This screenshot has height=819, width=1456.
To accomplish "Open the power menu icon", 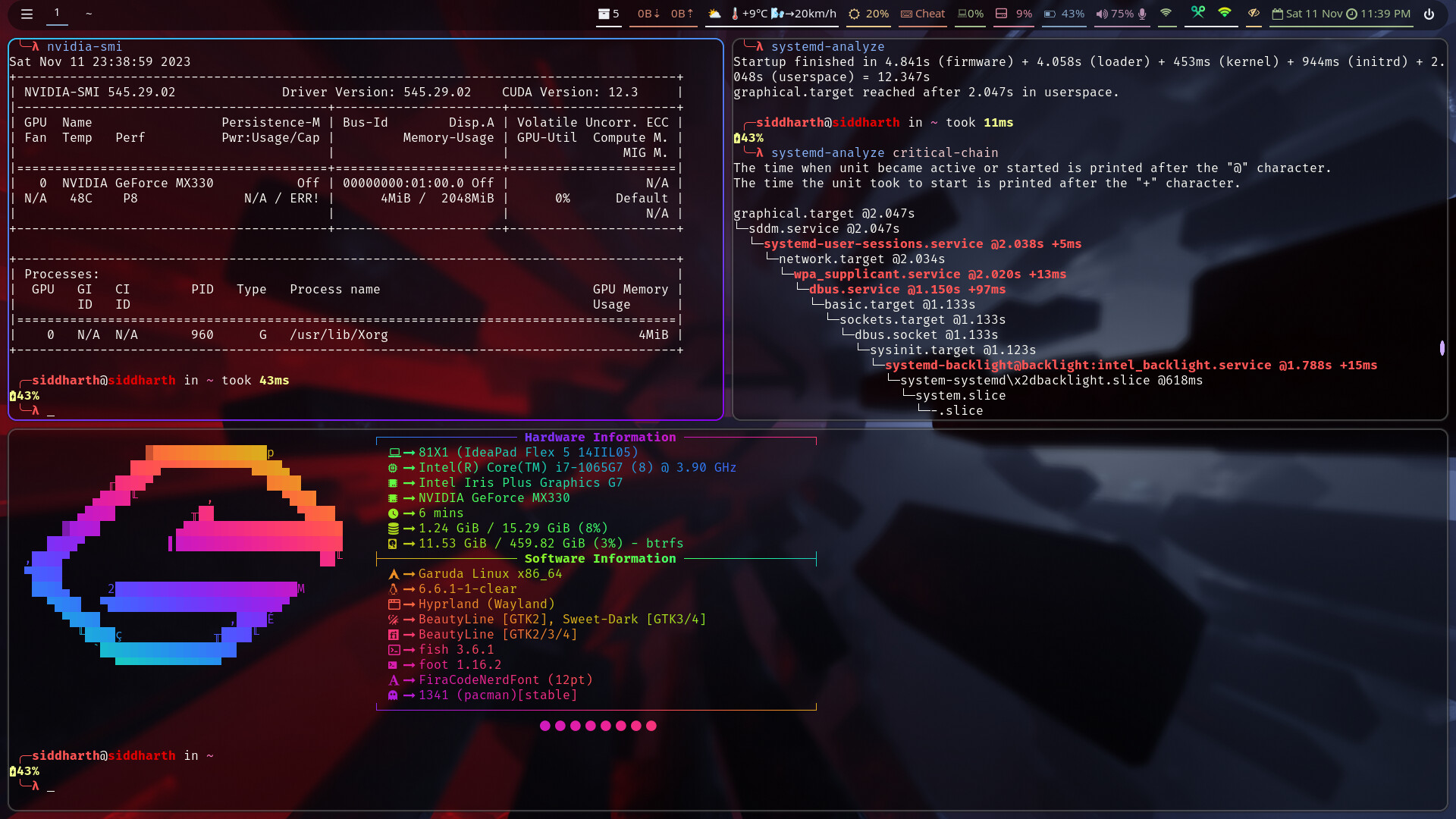I will 1429,14.
